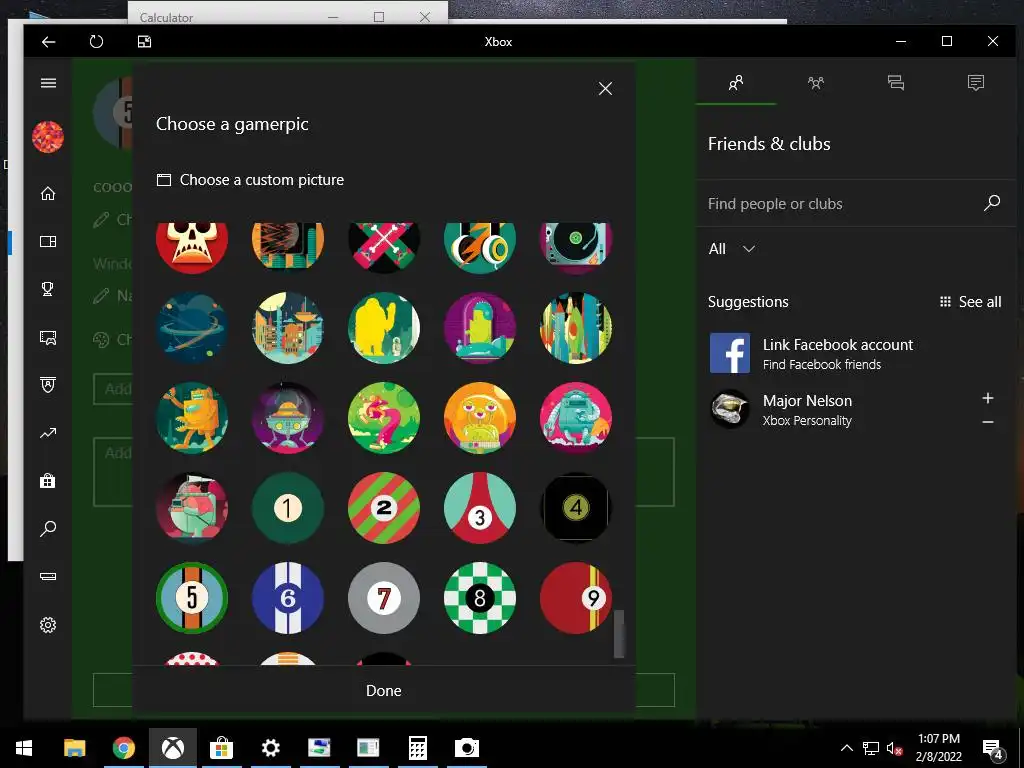
Task: Show hidden system tray icons
Action: [x=846, y=748]
